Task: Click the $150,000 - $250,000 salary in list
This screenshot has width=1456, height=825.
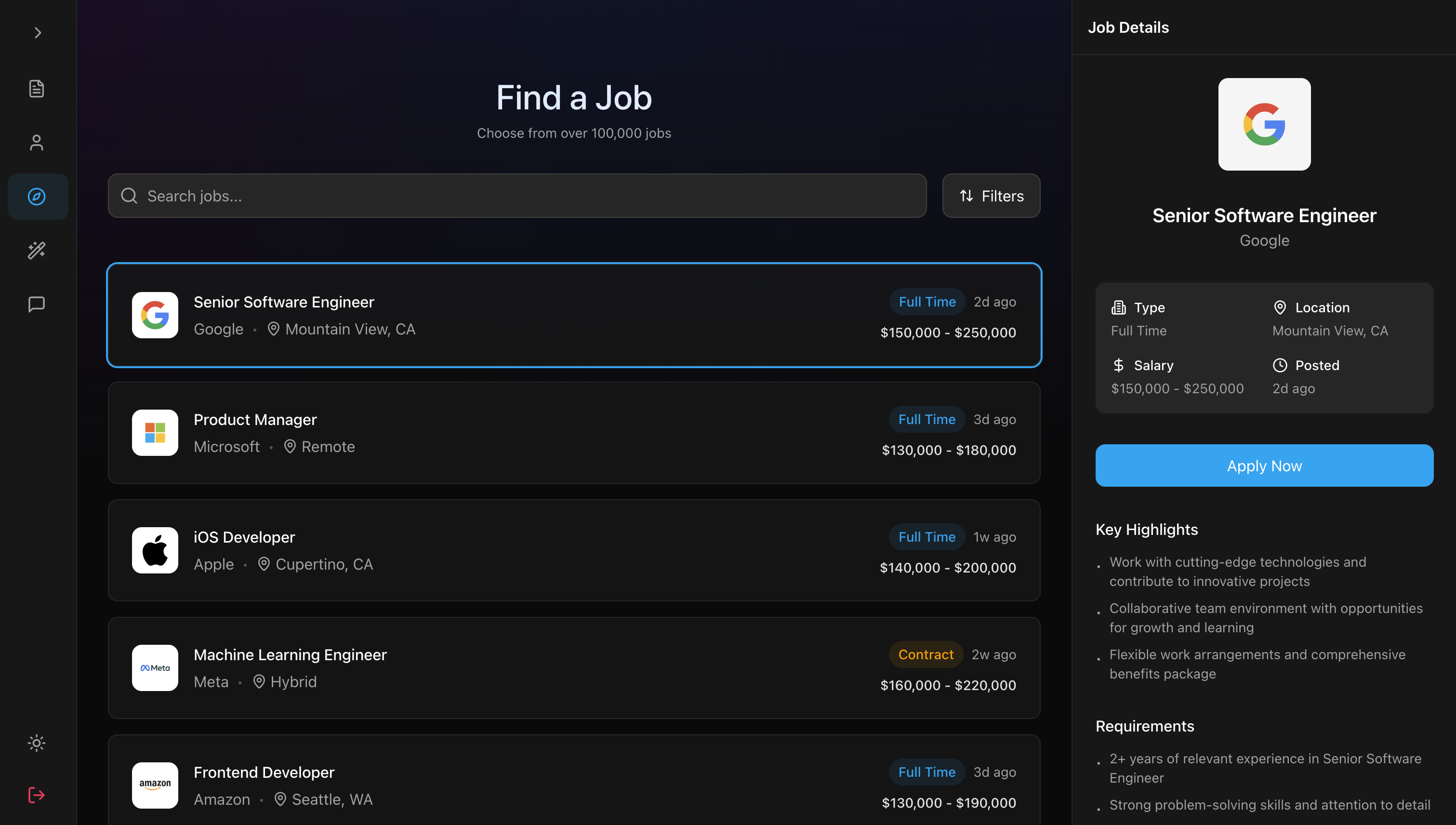Action: 948,333
